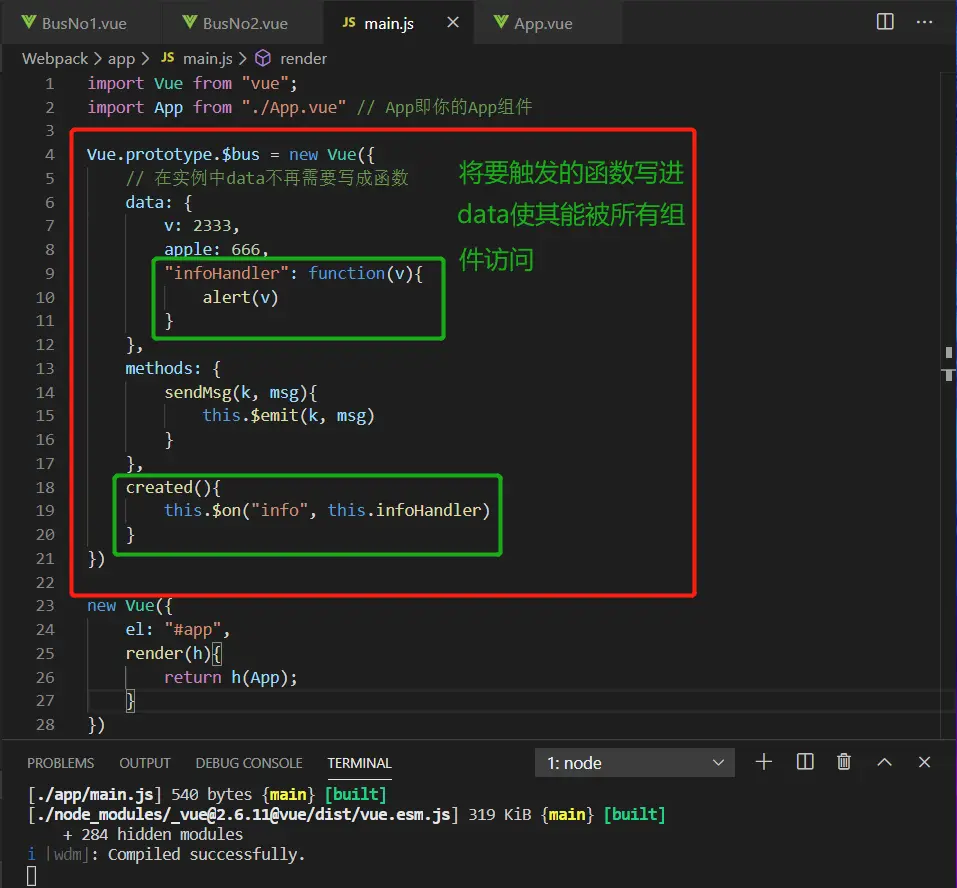This screenshot has width=957, height=888.
Task: Switch to the BusNo2.vue tab
Action: point(241,23)
